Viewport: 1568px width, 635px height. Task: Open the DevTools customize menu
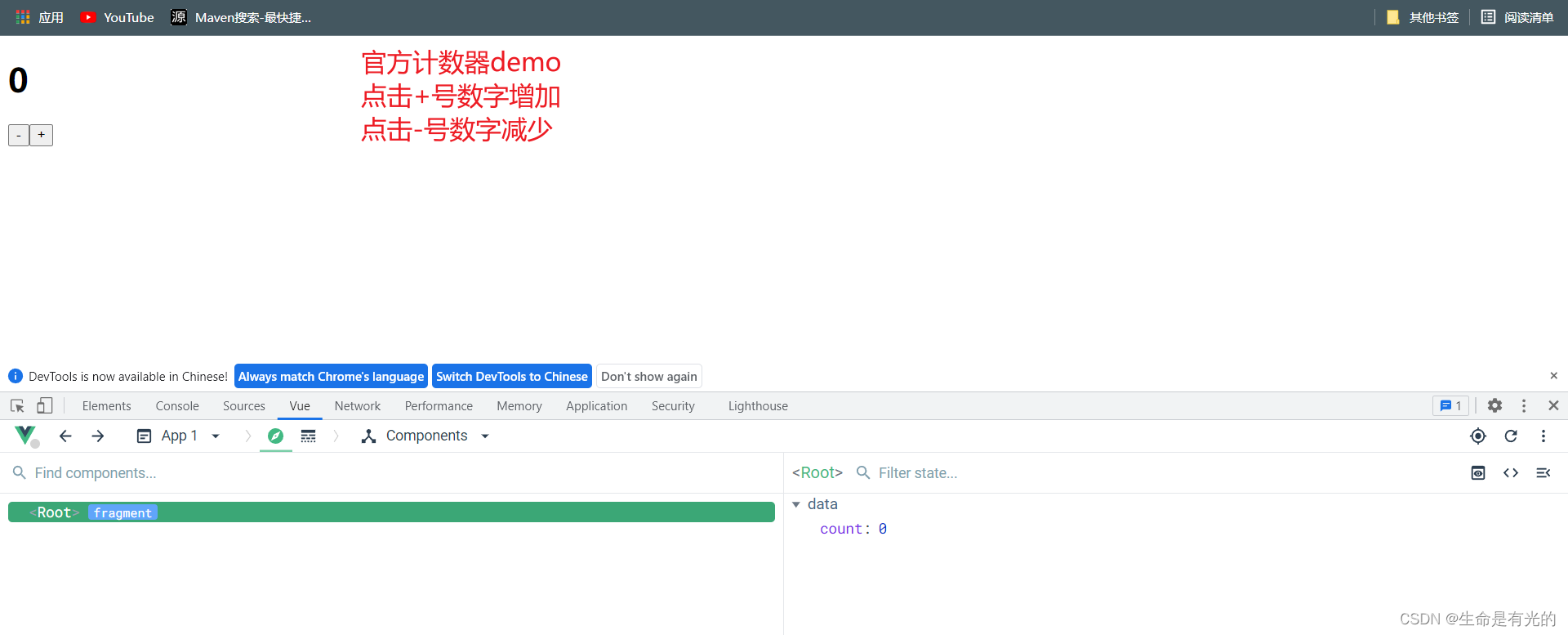pyautogui.click(x=1524, y=405)
